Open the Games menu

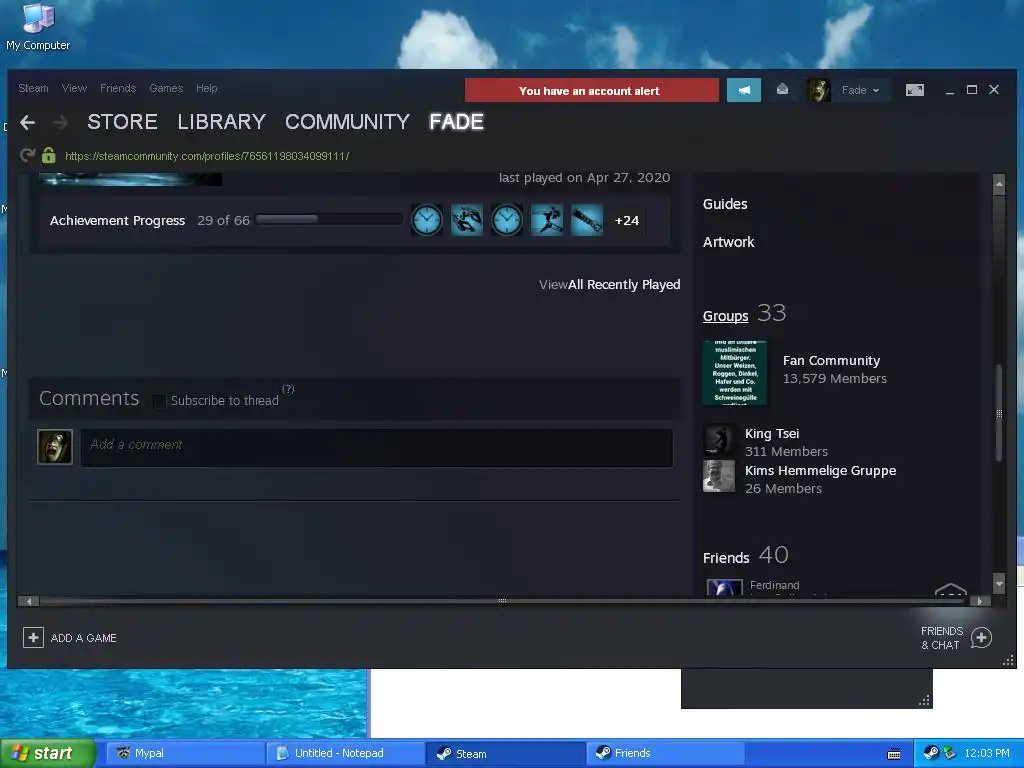tap(166, 88)
